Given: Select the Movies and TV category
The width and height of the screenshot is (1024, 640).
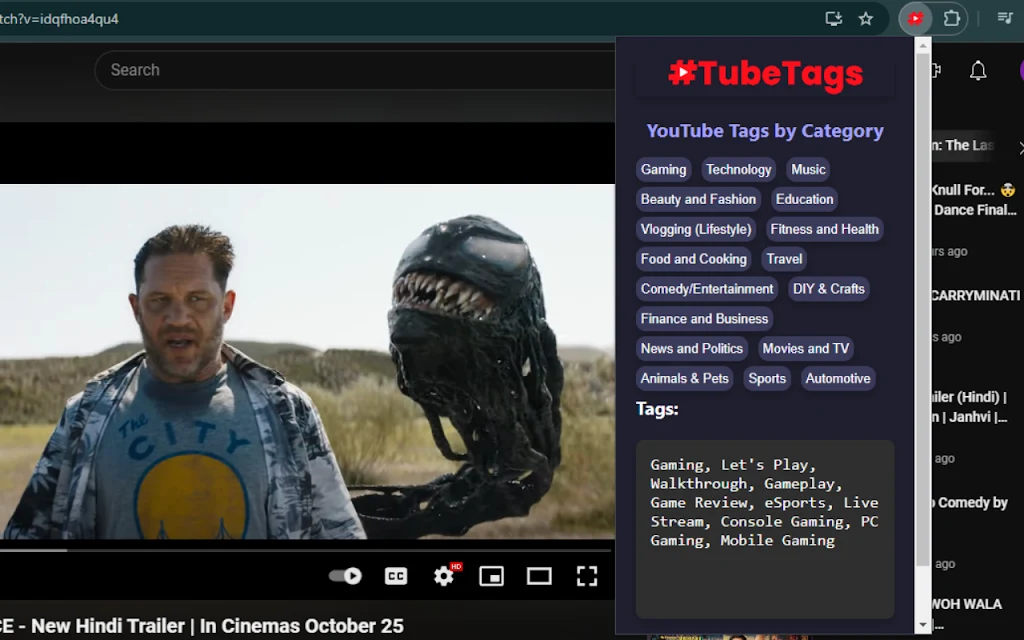Looking at the screenshot, I should pyautogui.click(x=805, y=349).
